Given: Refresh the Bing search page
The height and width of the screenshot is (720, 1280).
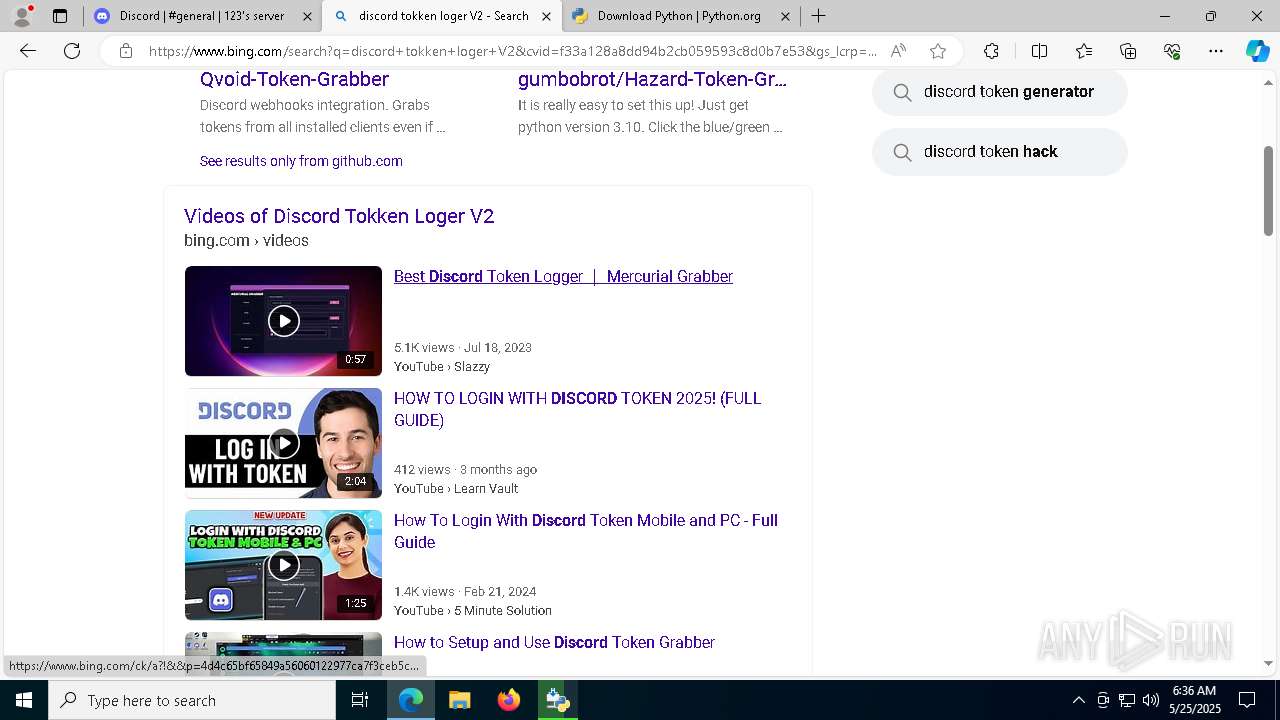Looking at the screenshot, I should [x=72, y=51].
